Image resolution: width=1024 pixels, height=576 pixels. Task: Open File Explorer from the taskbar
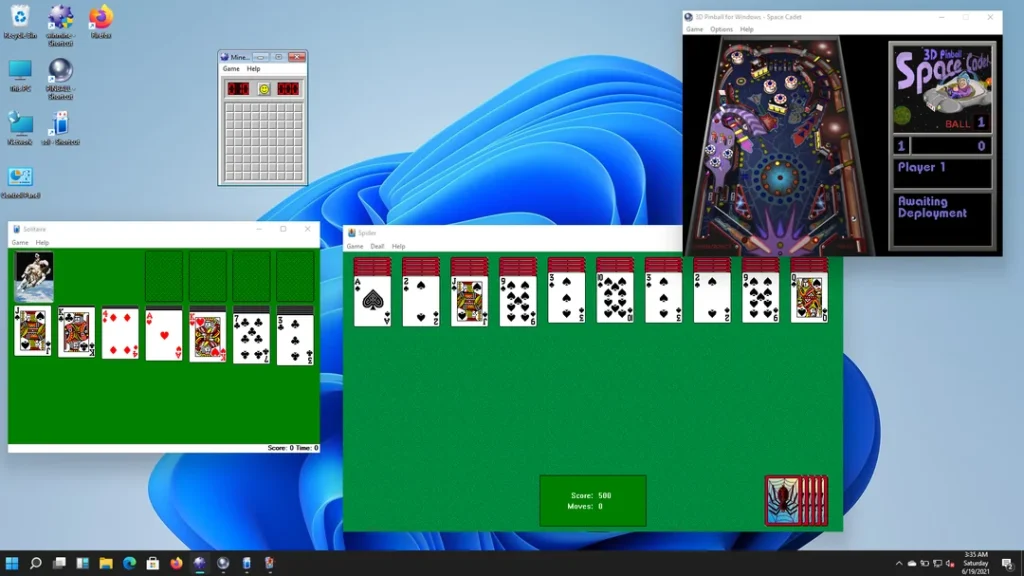(x=106, y=562)
